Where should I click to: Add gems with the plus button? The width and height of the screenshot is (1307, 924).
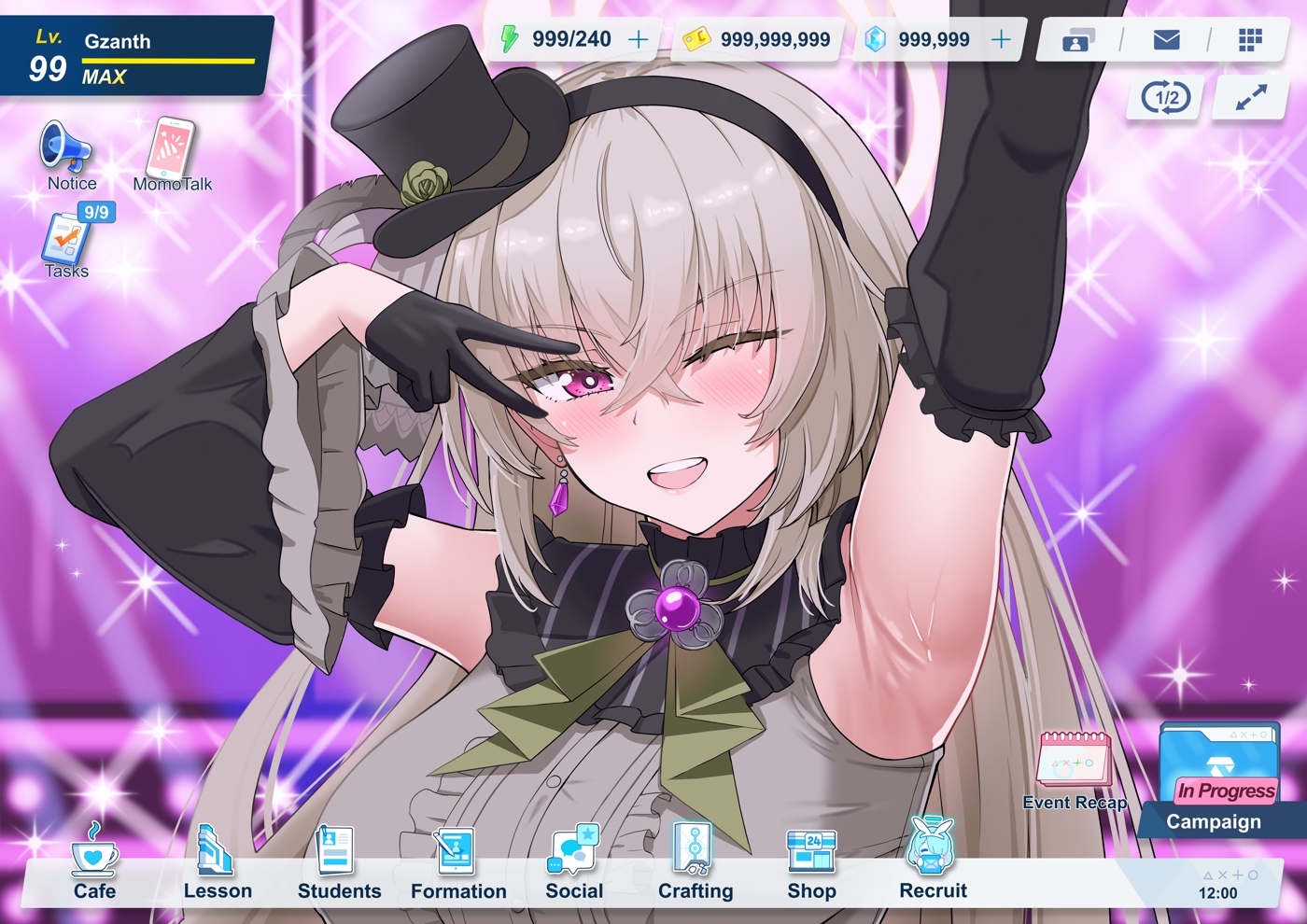[x=1001, y=39]
